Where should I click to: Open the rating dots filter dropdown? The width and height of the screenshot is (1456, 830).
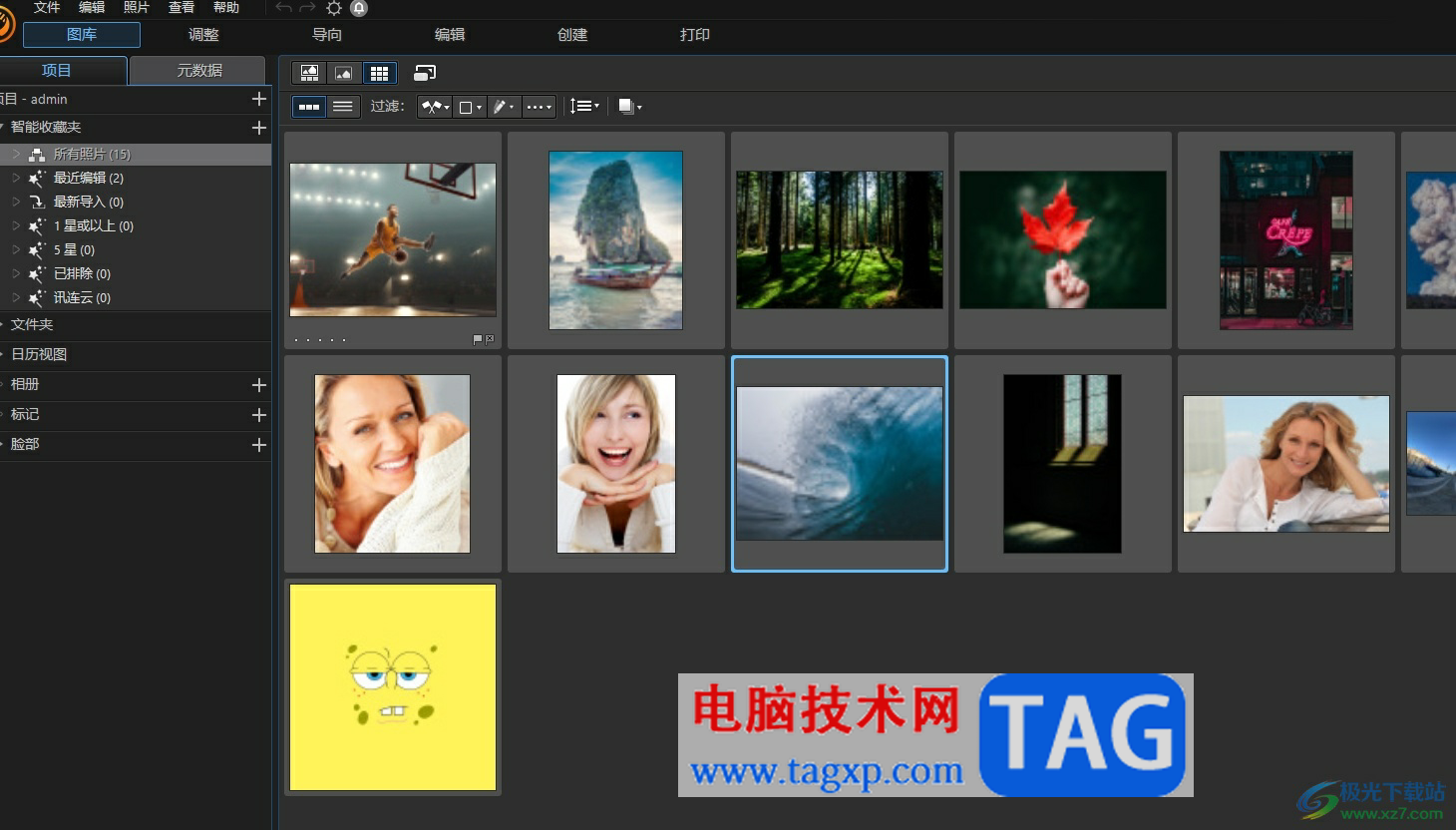click(x=539, y=107)
